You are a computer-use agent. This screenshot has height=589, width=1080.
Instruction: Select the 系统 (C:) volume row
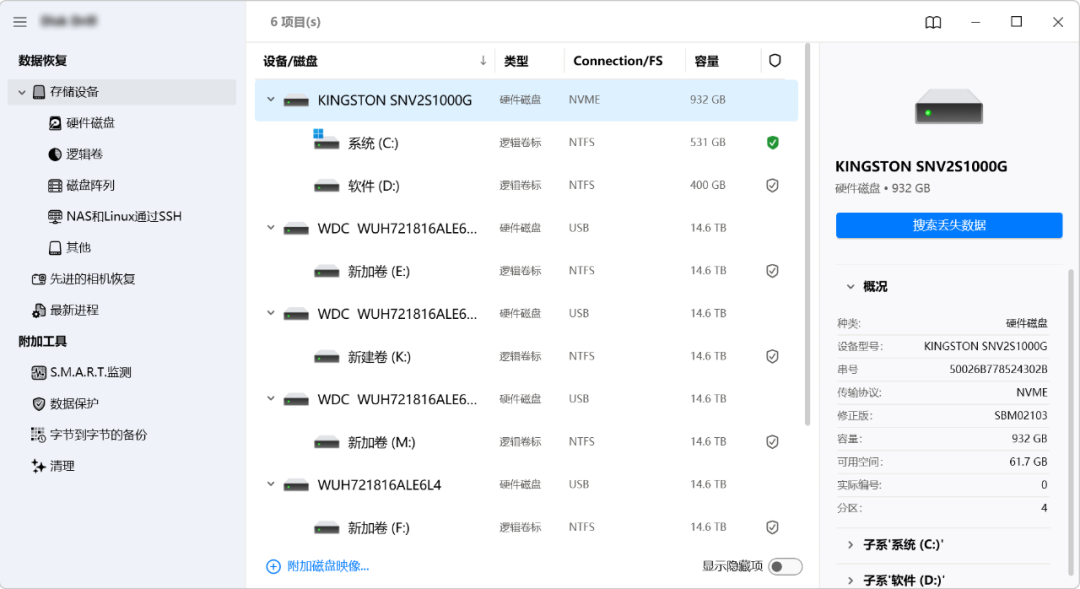(x=526, y=143)
